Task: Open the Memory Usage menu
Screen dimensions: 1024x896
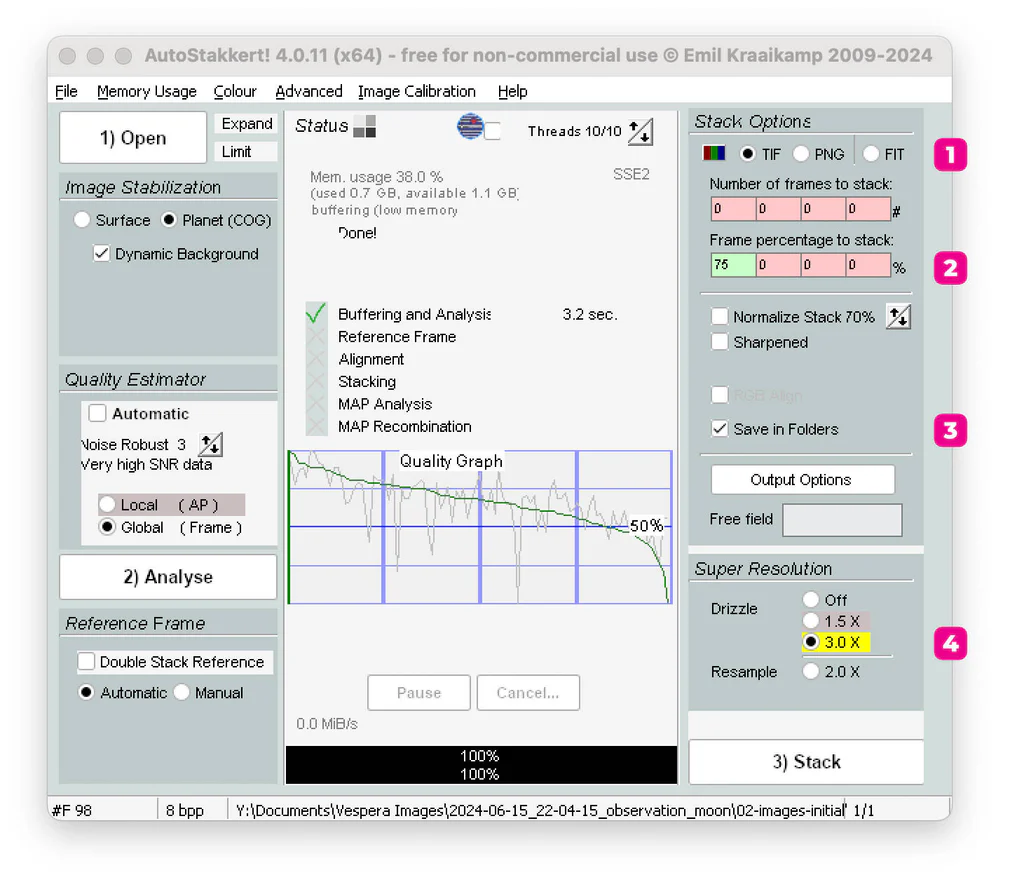Action: pos(147,91)
